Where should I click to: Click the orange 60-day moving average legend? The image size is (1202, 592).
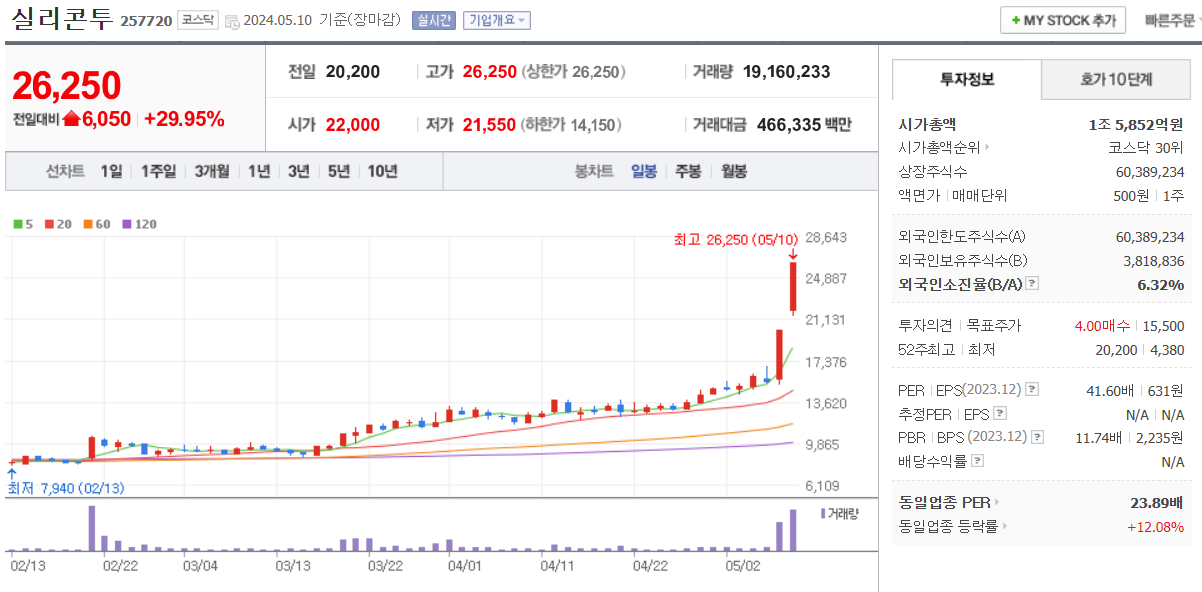point(97,224)
